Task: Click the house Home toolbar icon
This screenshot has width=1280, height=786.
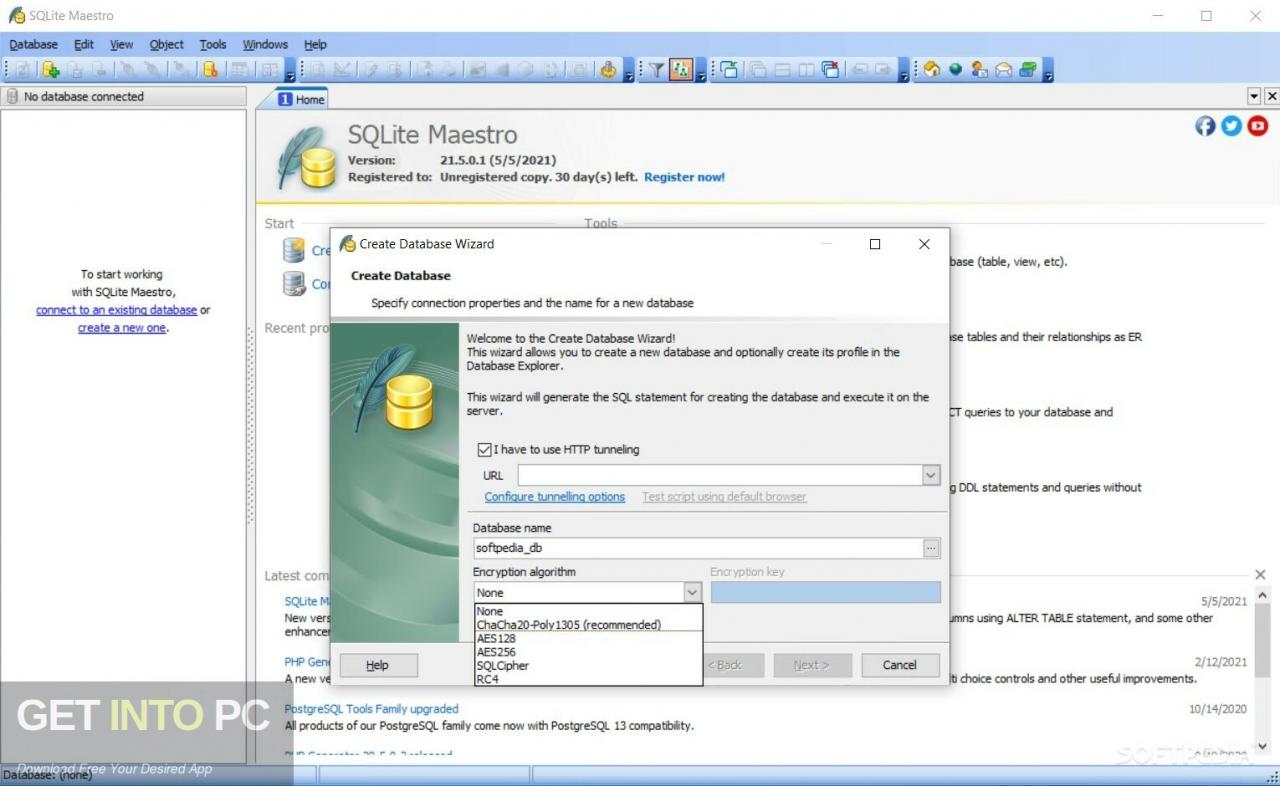Action: tap(931, 70)
